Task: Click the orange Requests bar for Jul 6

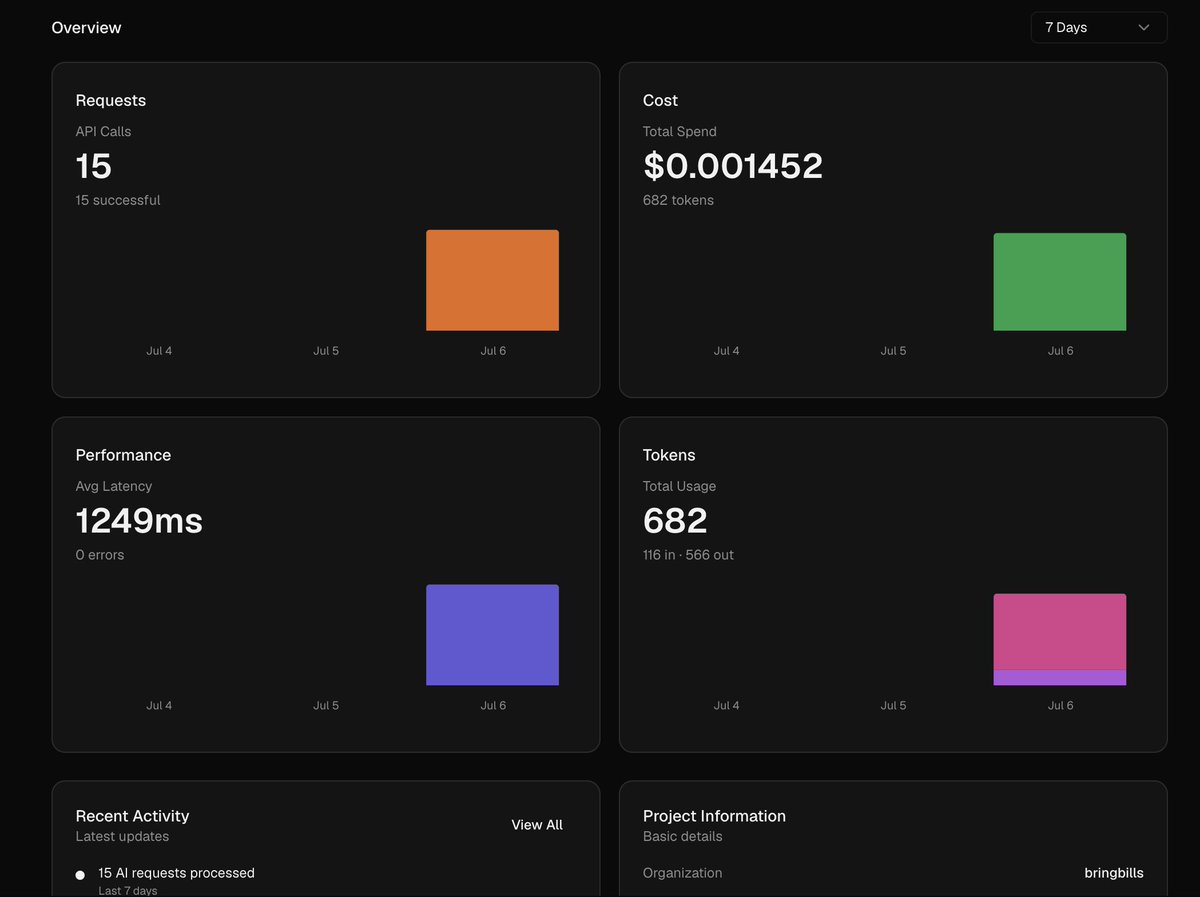Action: click(492, 280)
